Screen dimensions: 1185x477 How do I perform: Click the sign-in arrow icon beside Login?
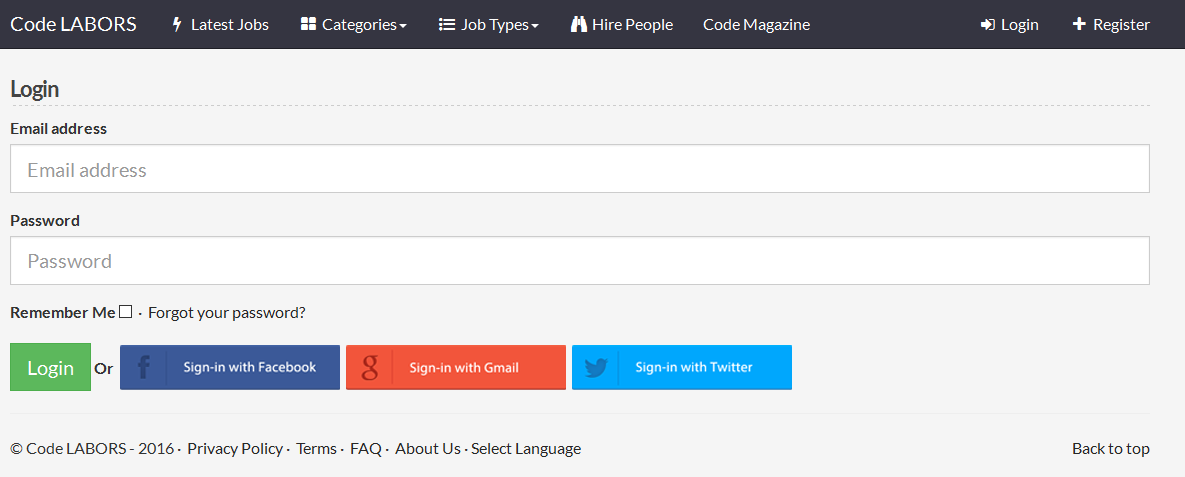coord(988,24)
